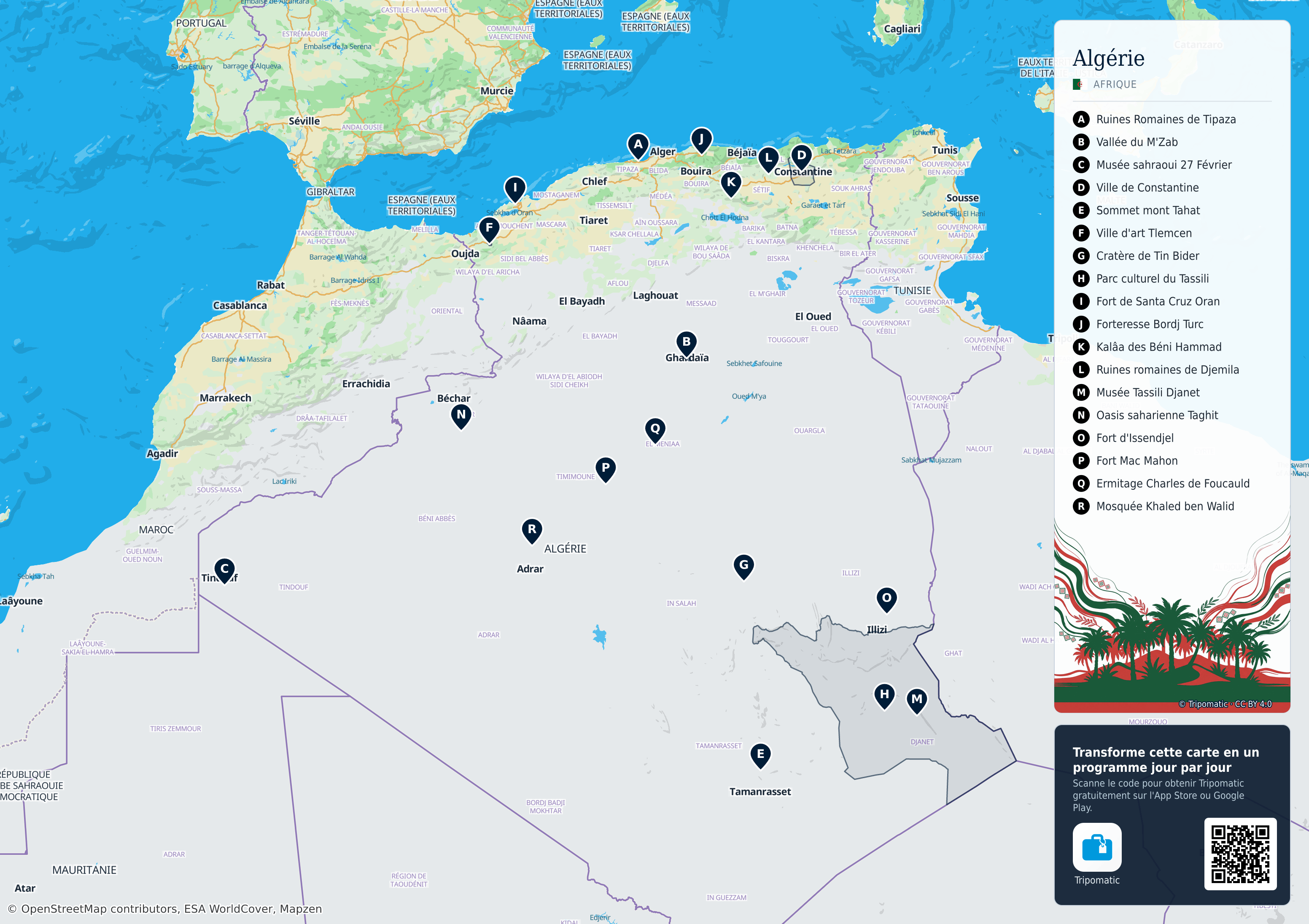
Task: Click map pin J near Béjaïa
Action: pos(701,140)
